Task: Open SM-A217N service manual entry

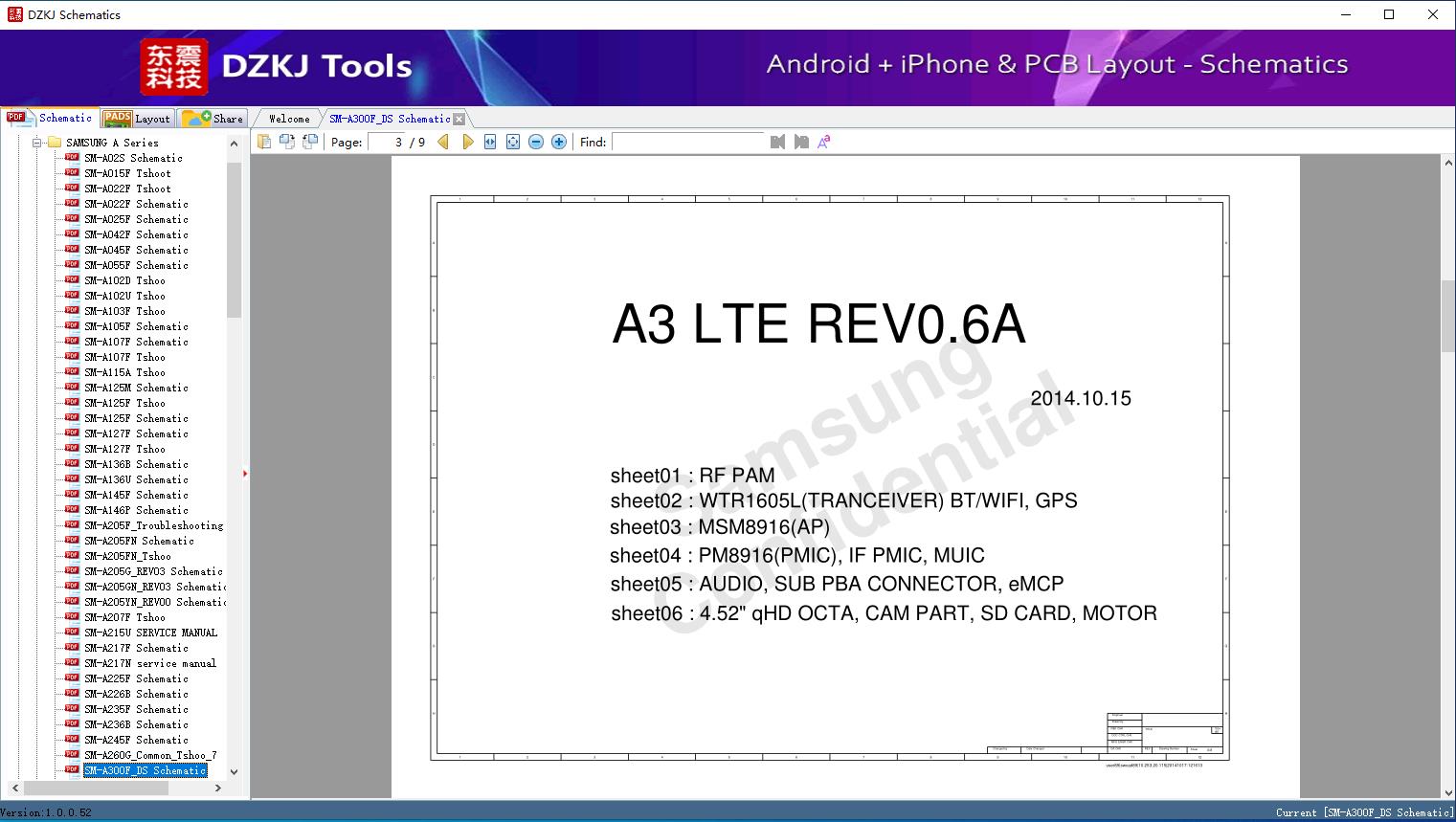Action: (x=150, y=663)
